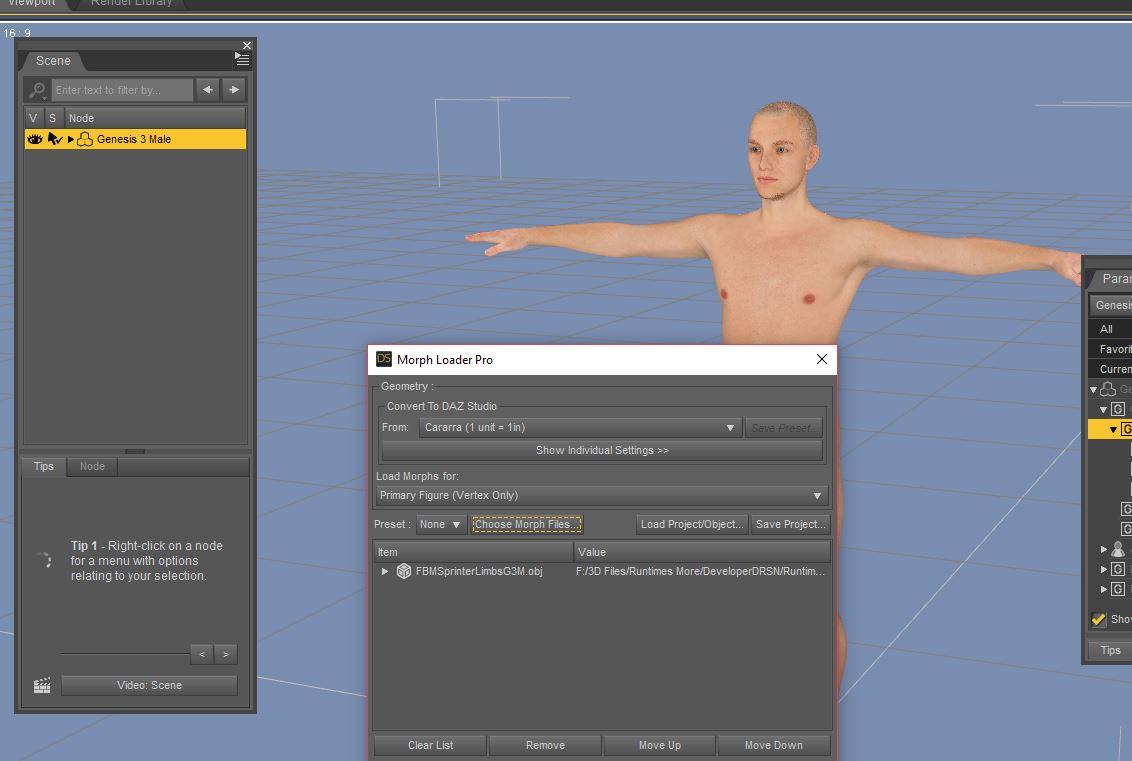Toggle visibility eye for Genesis 3 Male
Image resolution: width=1132 pixels, height=761 pixels.
pos(35,139)
